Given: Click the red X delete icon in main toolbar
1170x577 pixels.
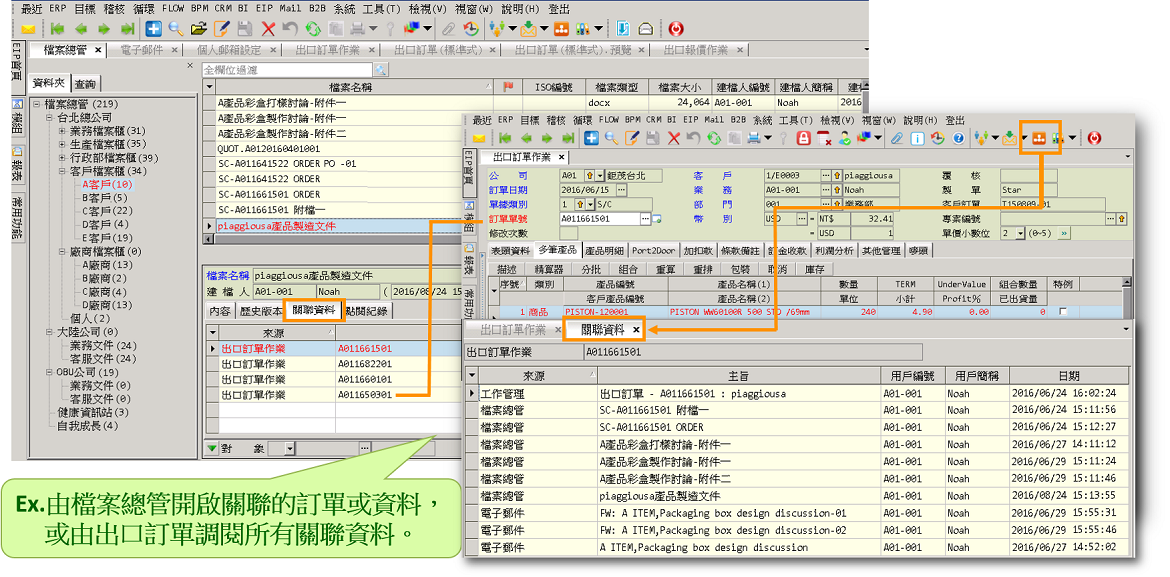Looking at the screenshot, I should [x=268, y=28].
